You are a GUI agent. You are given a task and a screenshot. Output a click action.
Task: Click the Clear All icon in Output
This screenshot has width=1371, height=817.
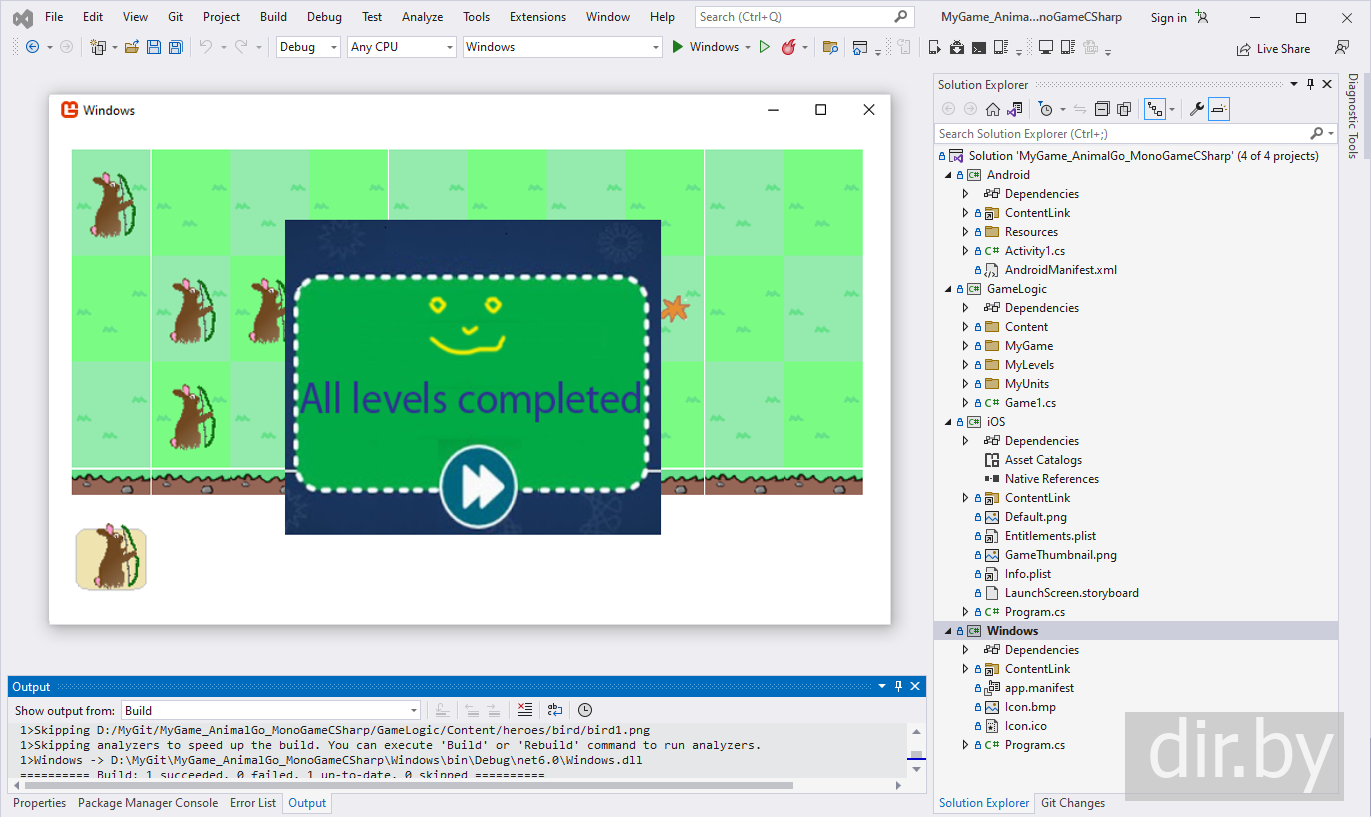(525, 710)
